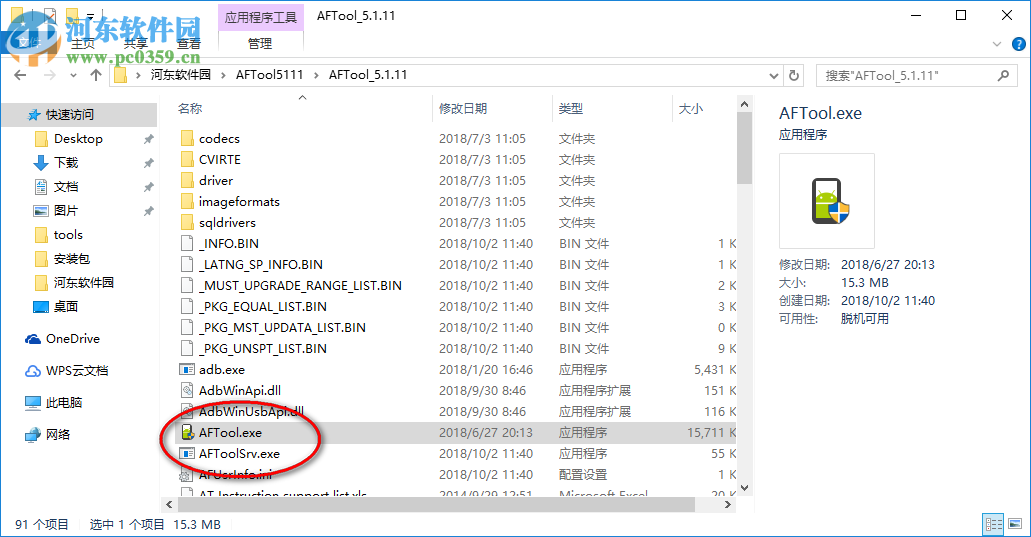Viewport: 1031px width, 537px height.
Task: Click the search magnifier icon
Action: pyautogui.click(x=1003, y=76)
